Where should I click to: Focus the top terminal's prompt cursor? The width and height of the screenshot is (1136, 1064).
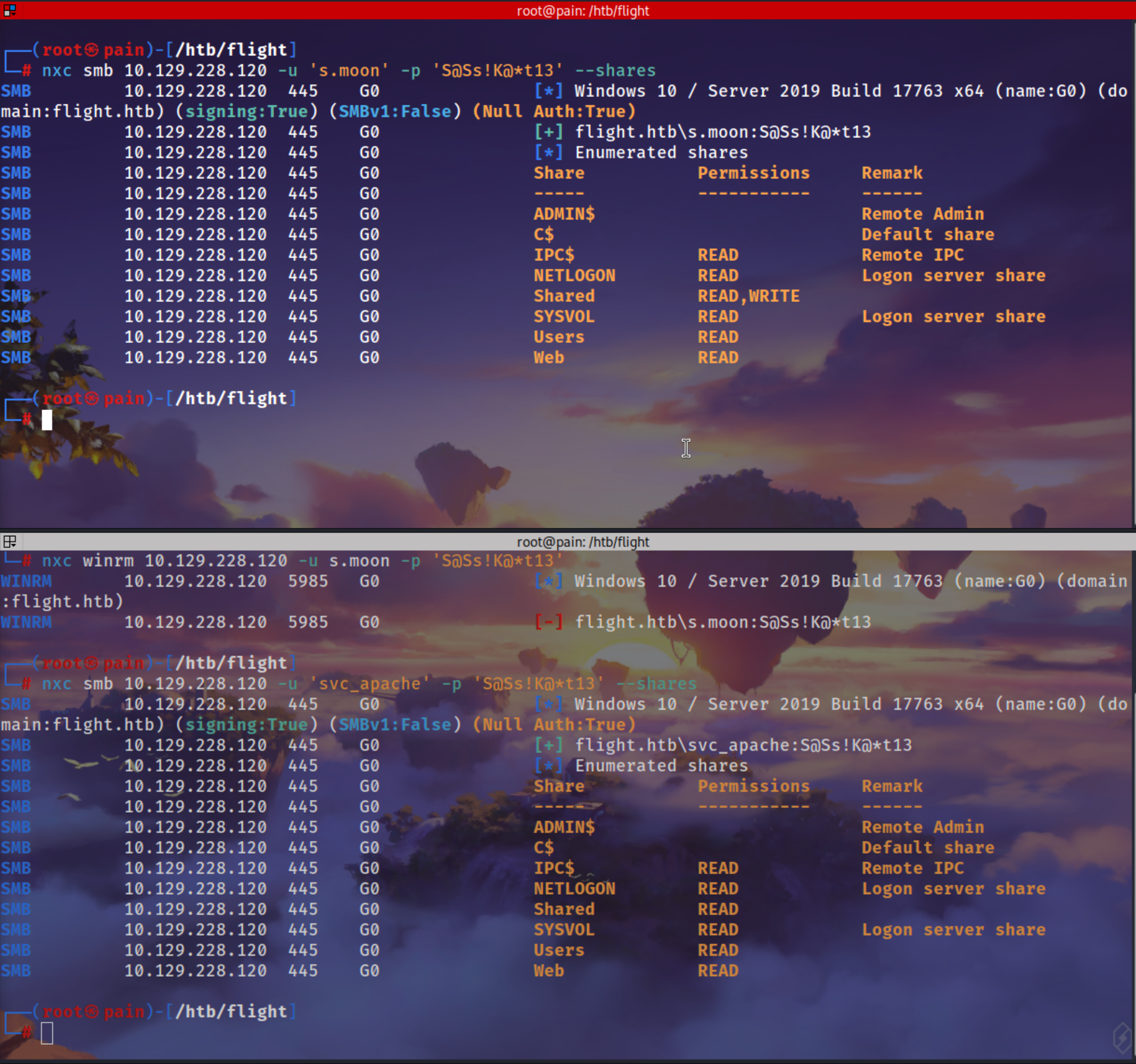[x=47, y=420]
